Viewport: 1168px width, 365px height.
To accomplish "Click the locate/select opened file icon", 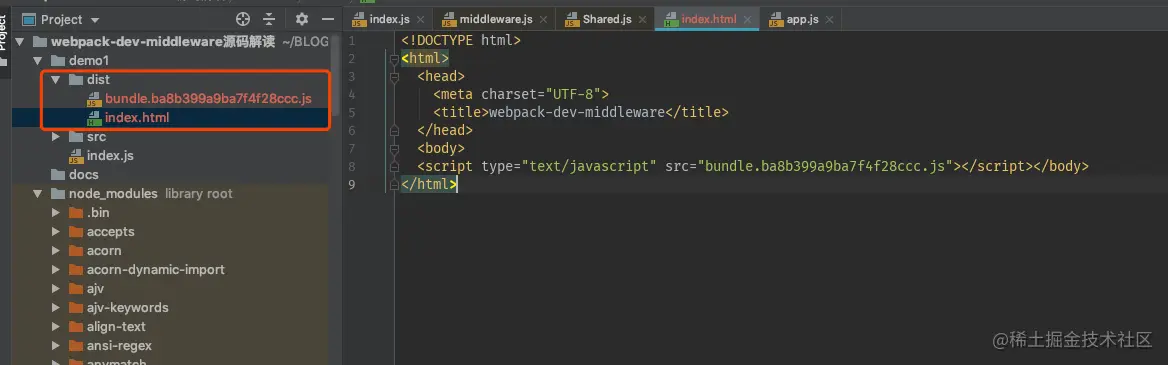I will [243, 19].
